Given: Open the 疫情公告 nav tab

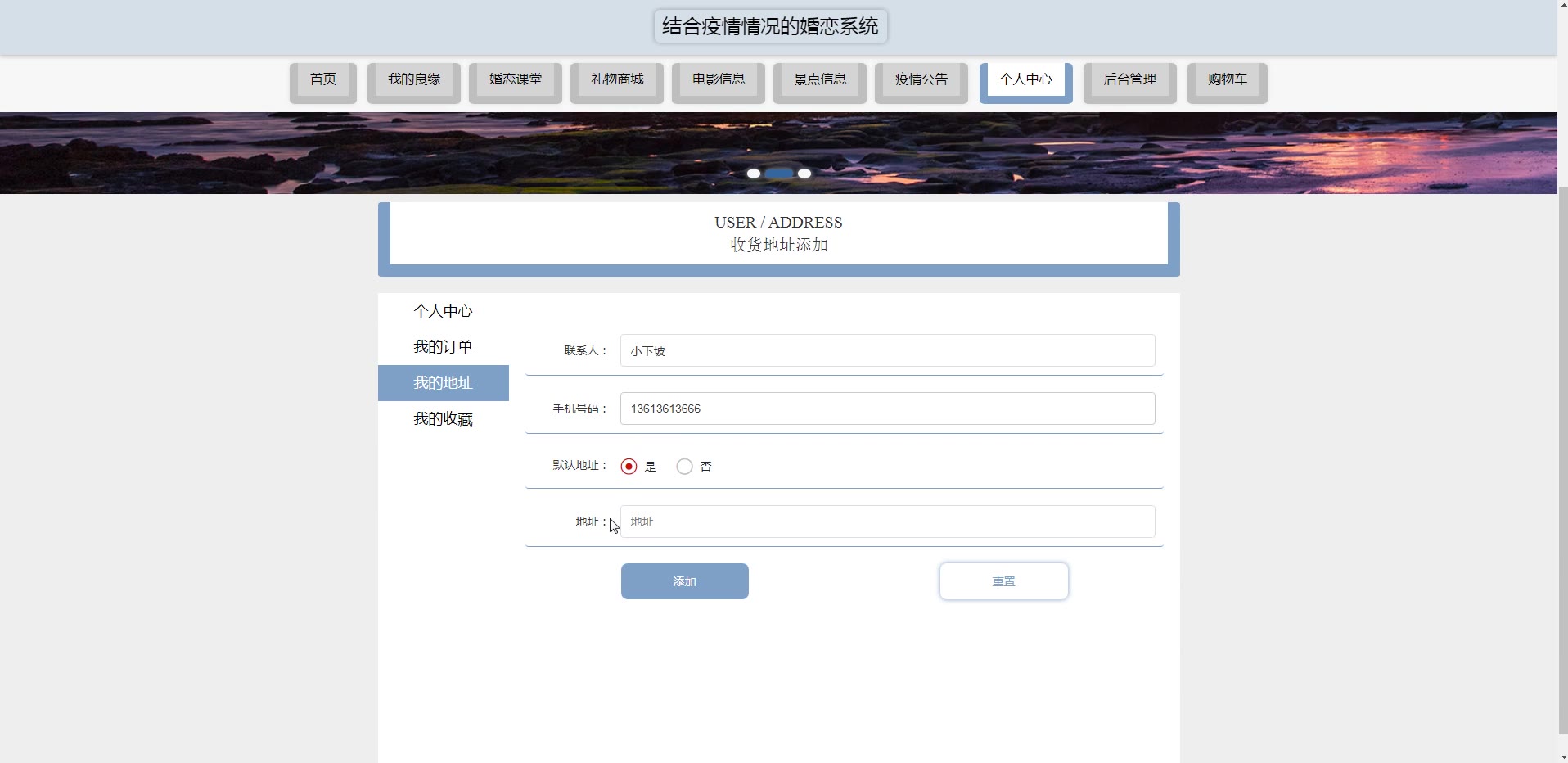Looking at the screenshot, I should pos(921,83).
